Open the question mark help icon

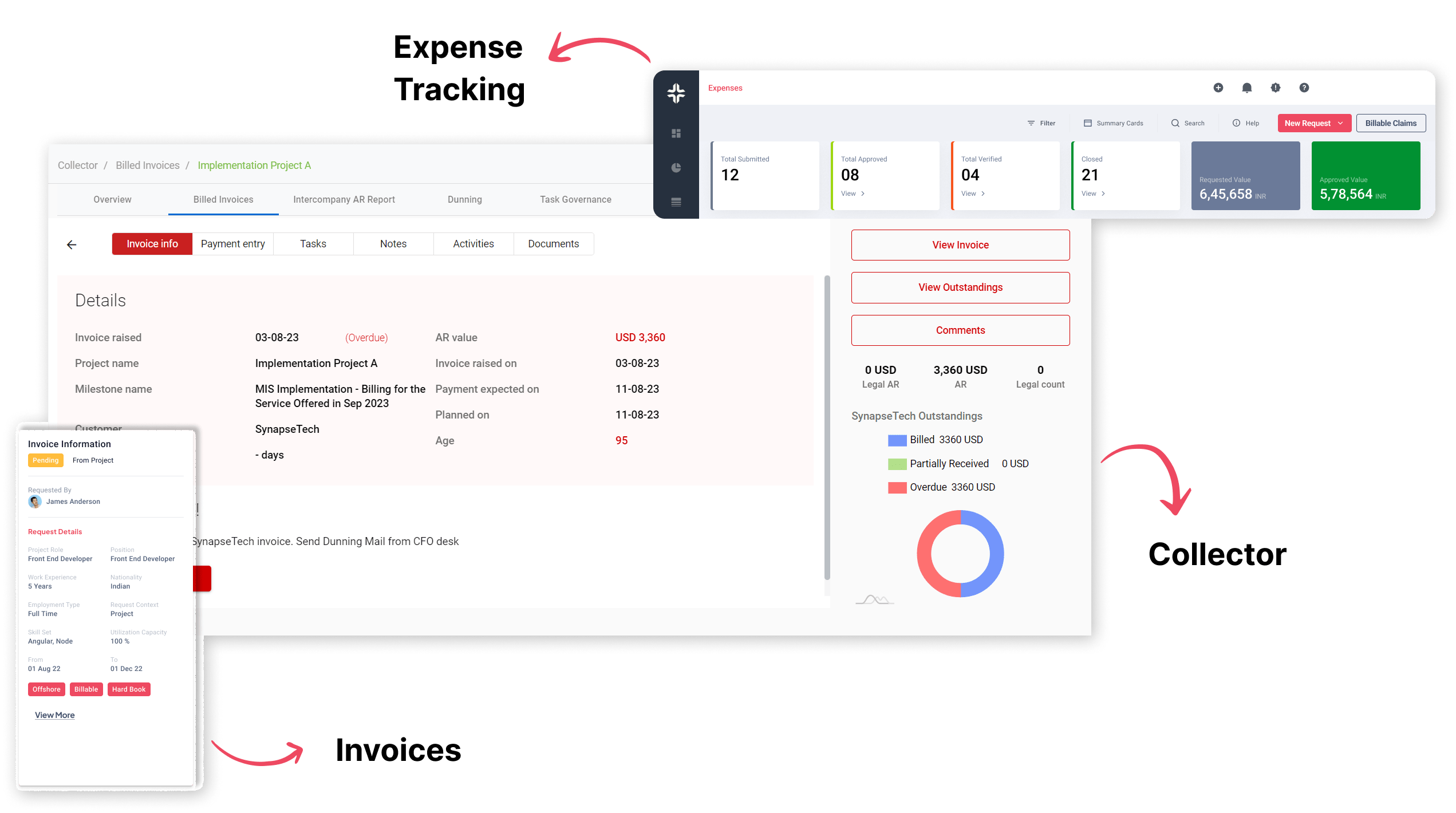pos(1304,88)
